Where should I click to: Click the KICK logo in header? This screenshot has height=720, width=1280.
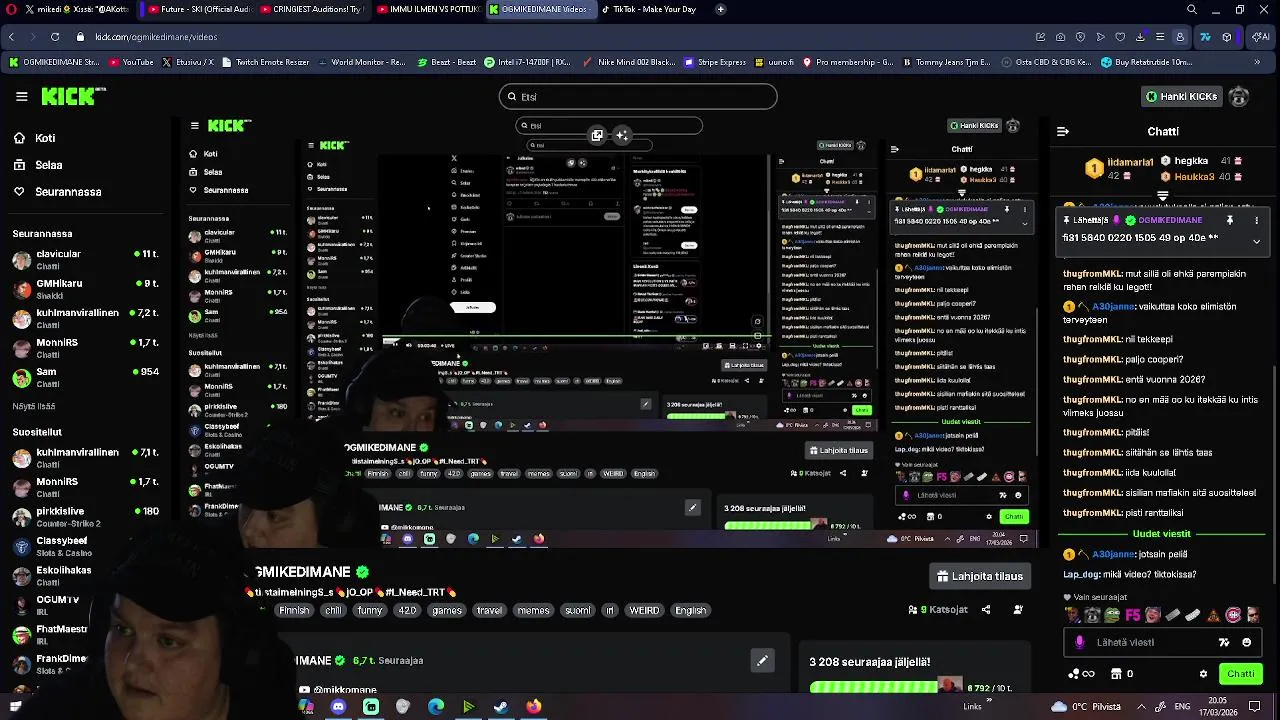[x=67, y=96]
